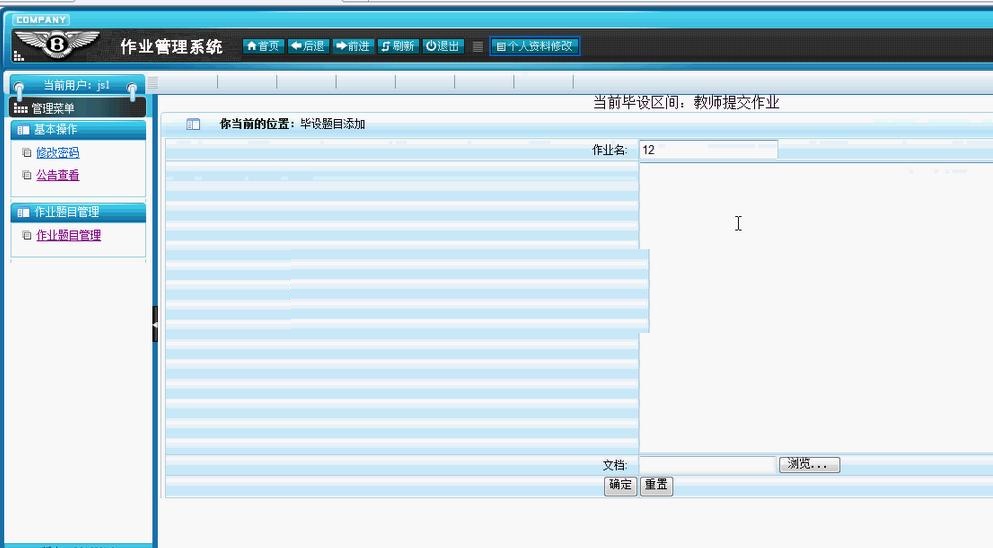The image size is (993, 548).
Task: Click the page icon beside 修改密码
Action: click(x=27, y=153)
